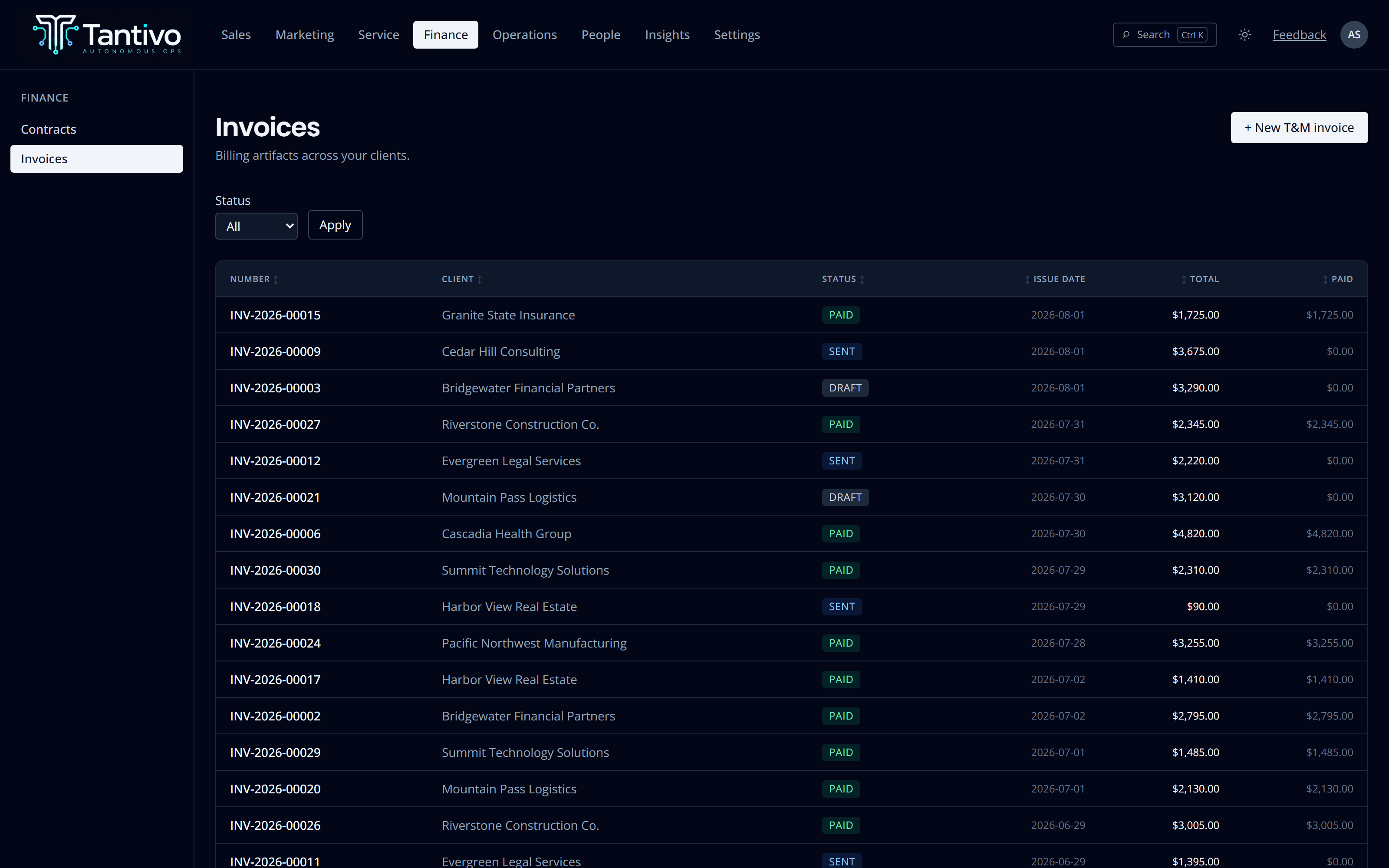Image resolution: width=1389 pixels, height=868 pixels.
Task: Click the Search box
Action: click(1165, 35)
